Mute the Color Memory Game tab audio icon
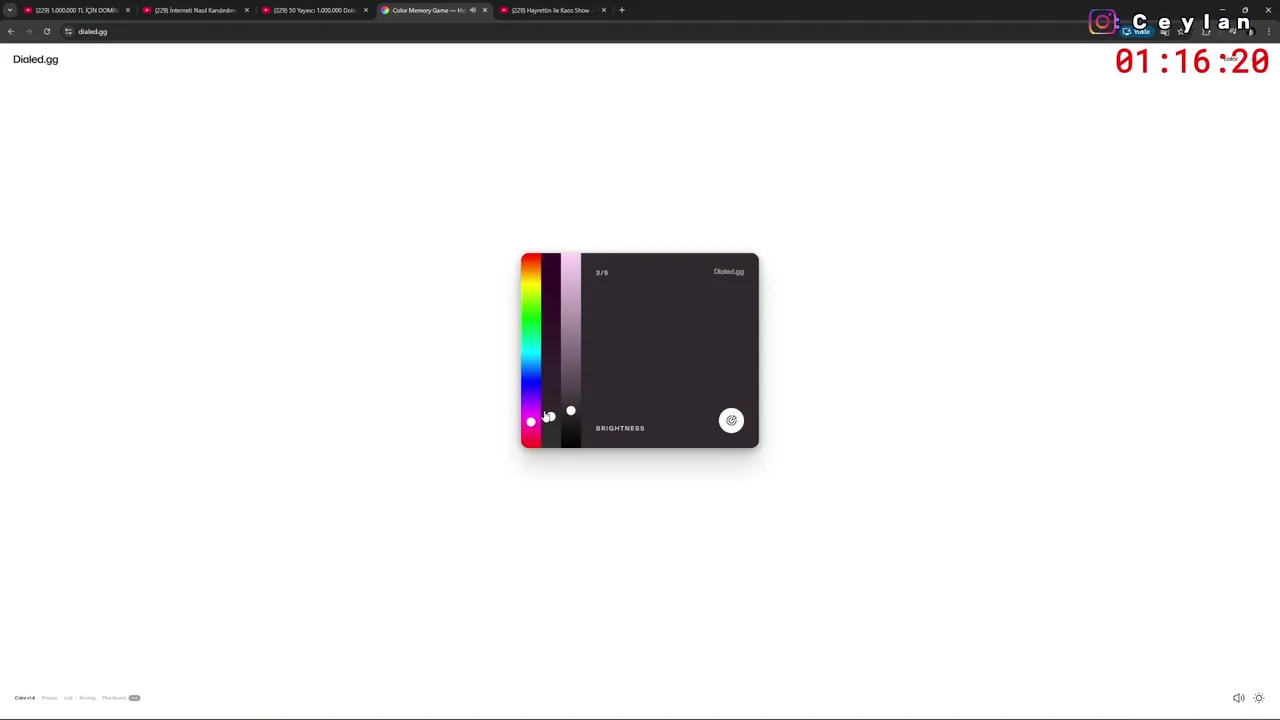This screenshot has height=720, width=1280. click(x=473, y=10)
